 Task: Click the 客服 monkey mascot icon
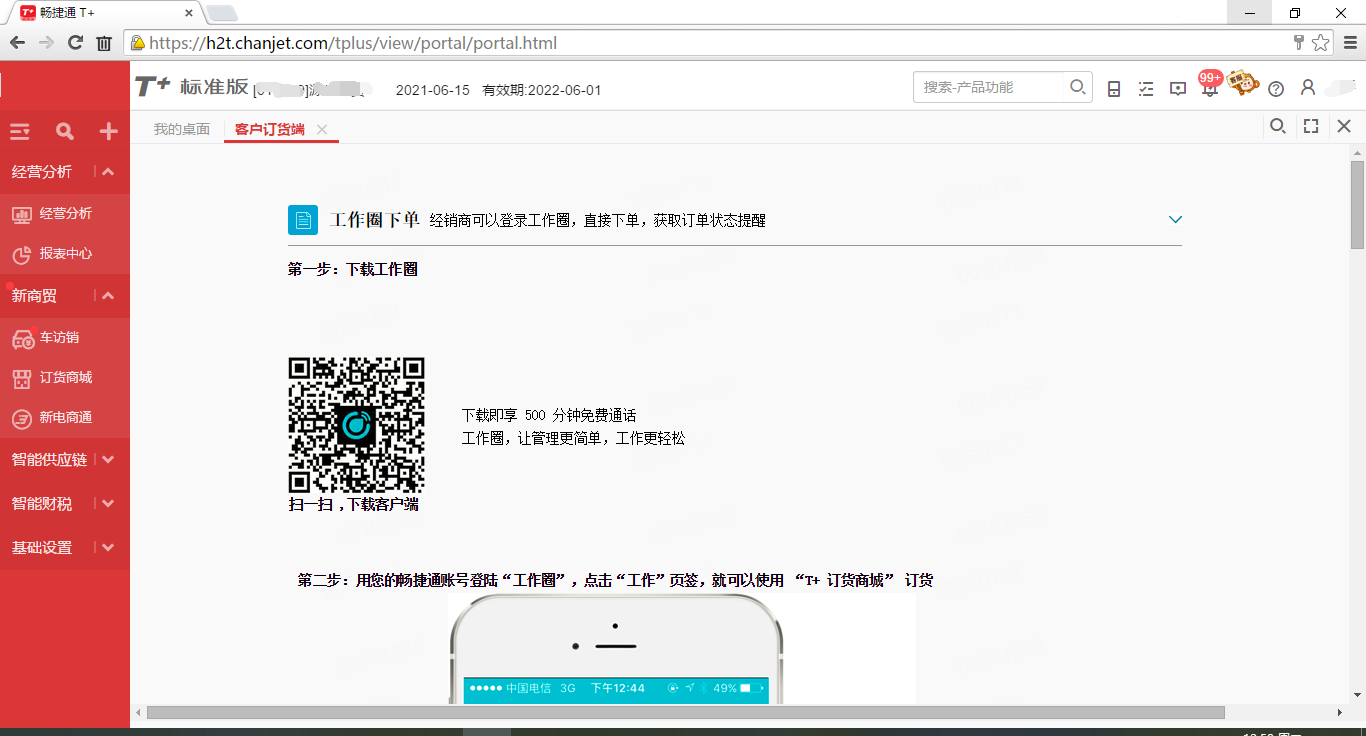(1243, 83)
